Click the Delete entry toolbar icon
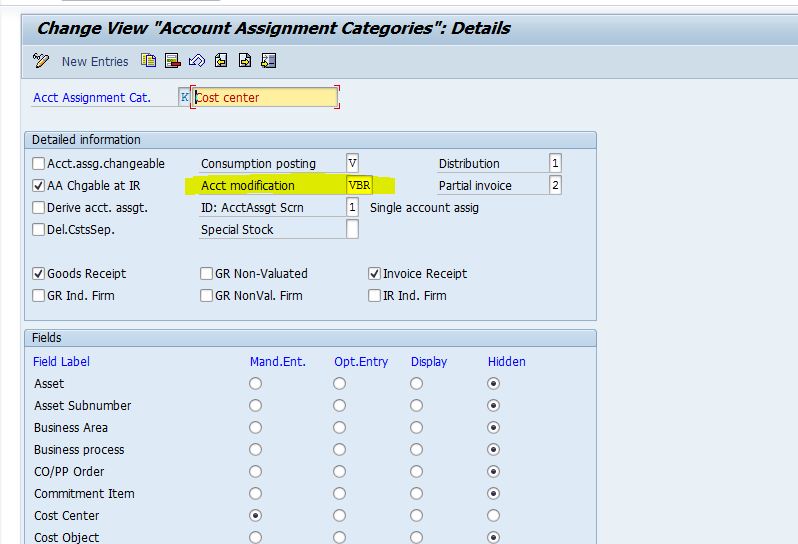 click(173, 61)
